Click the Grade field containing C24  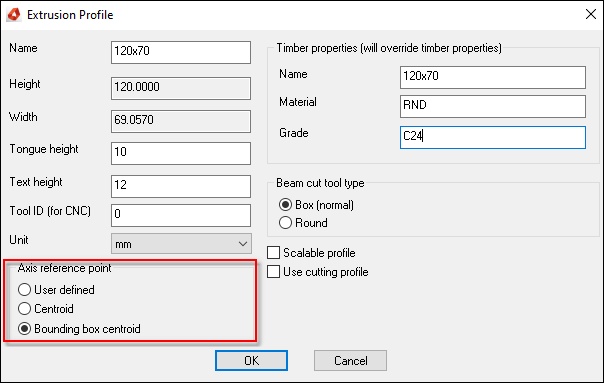click(x=493, y=138)
